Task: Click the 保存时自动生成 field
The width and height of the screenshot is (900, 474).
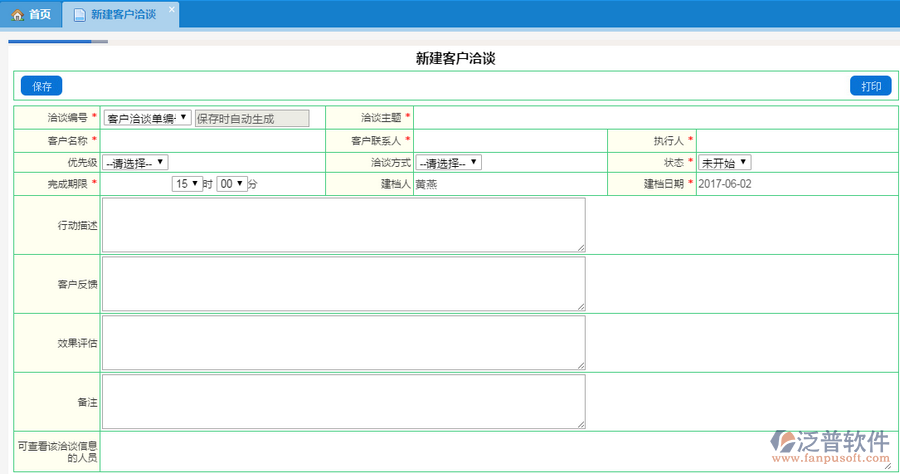Action: 252,118
